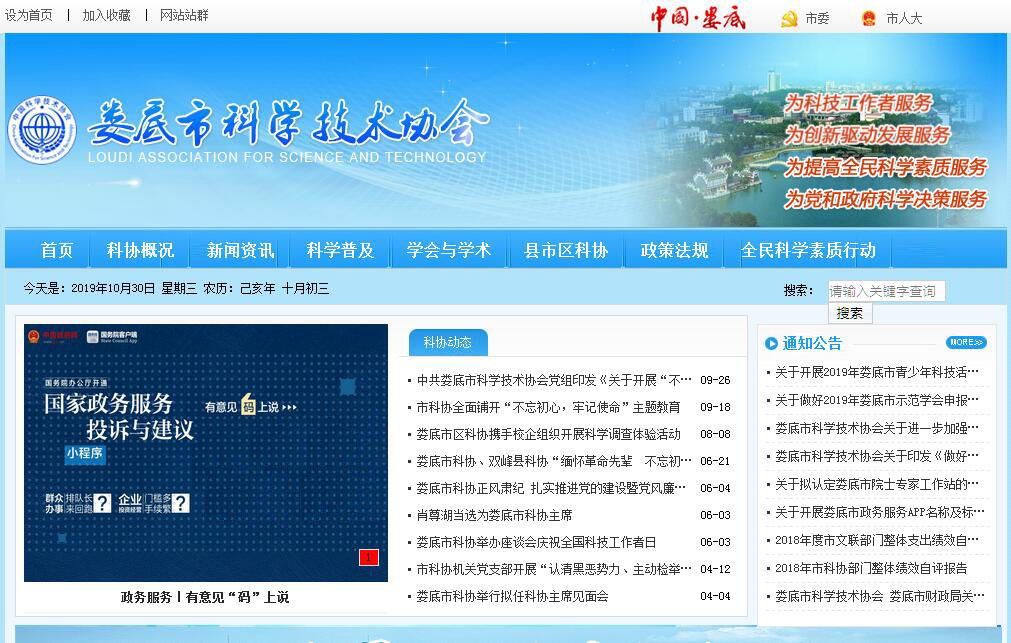Go to 新闻资讯 in the navigation bar

pyautogui.click(x=240, y=250)
